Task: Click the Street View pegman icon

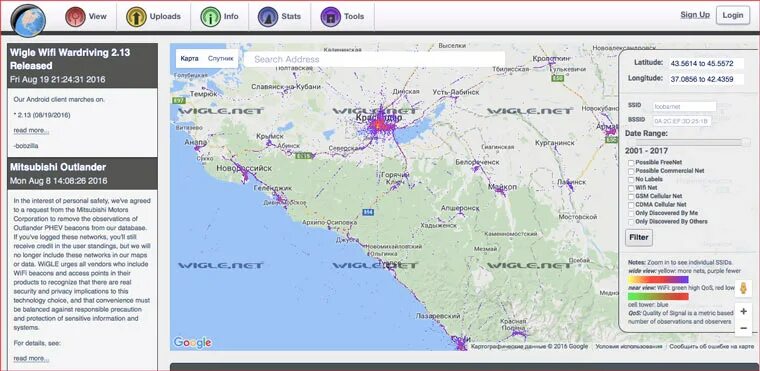Action: tap(743, 289)
